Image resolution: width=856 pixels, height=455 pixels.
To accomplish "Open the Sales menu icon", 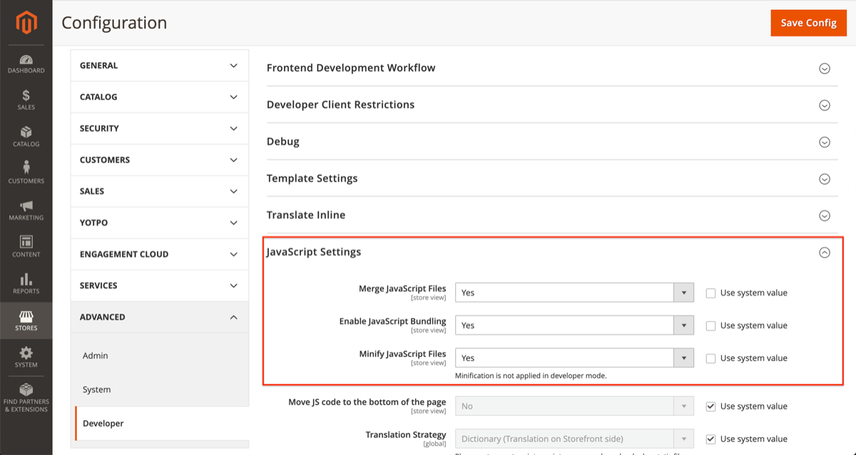I will tap(26, 100).
